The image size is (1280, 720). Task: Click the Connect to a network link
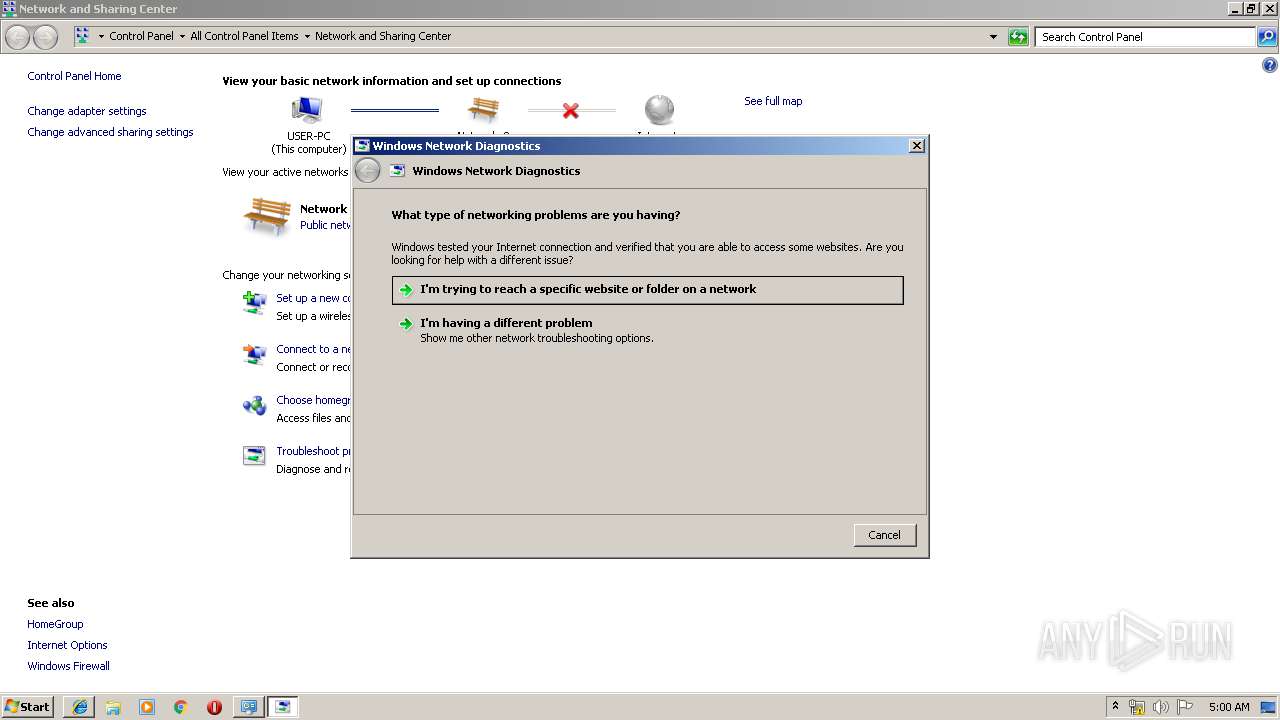tap(313, 349)
